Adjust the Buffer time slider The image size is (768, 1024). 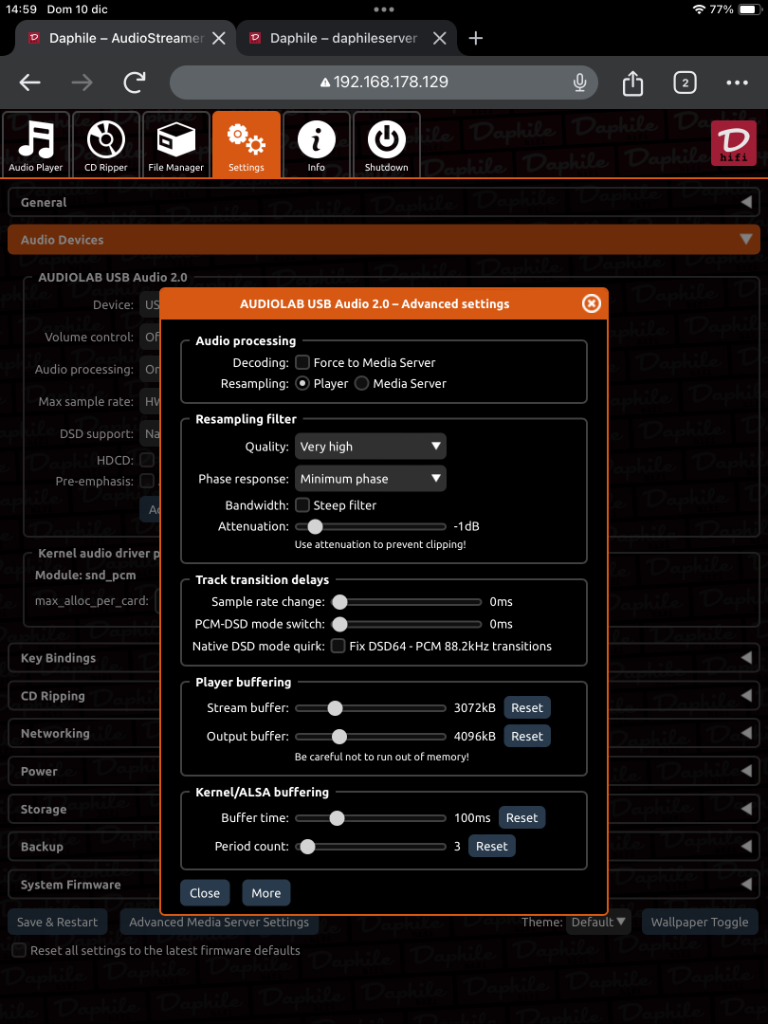coord(370,818)
